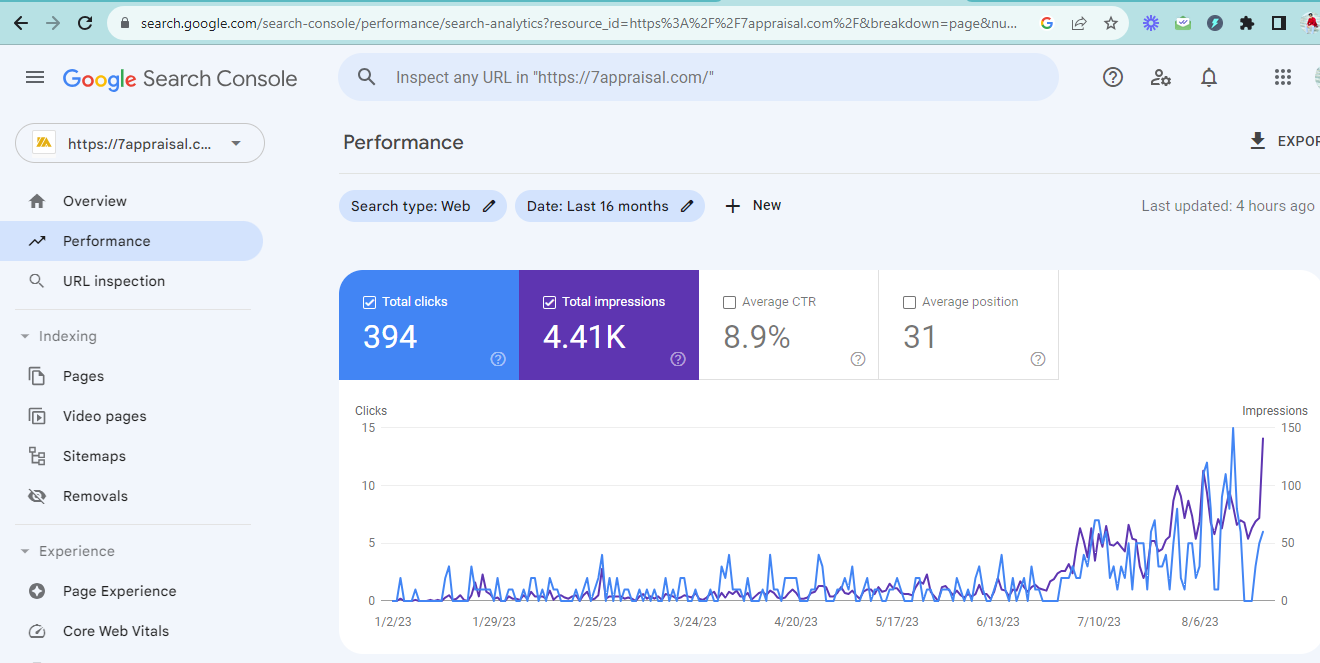
Task: Click the Average CTR value 8.9%
Action: click(x=757, y=337)
